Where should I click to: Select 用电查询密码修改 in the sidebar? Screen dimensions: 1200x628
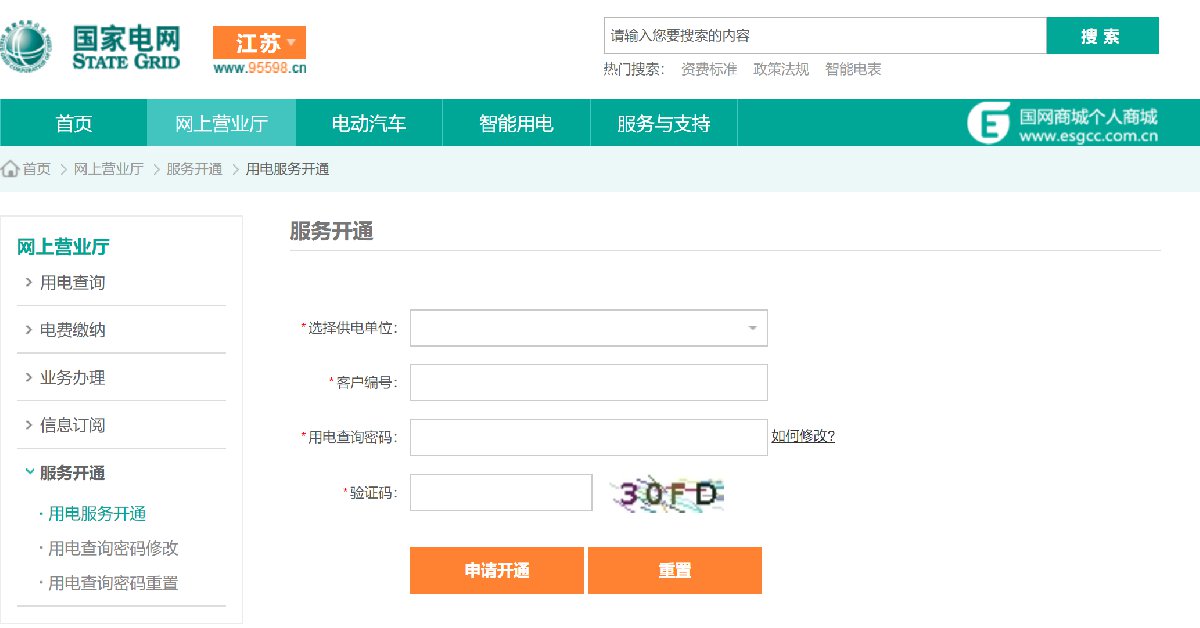coord(113,548)
